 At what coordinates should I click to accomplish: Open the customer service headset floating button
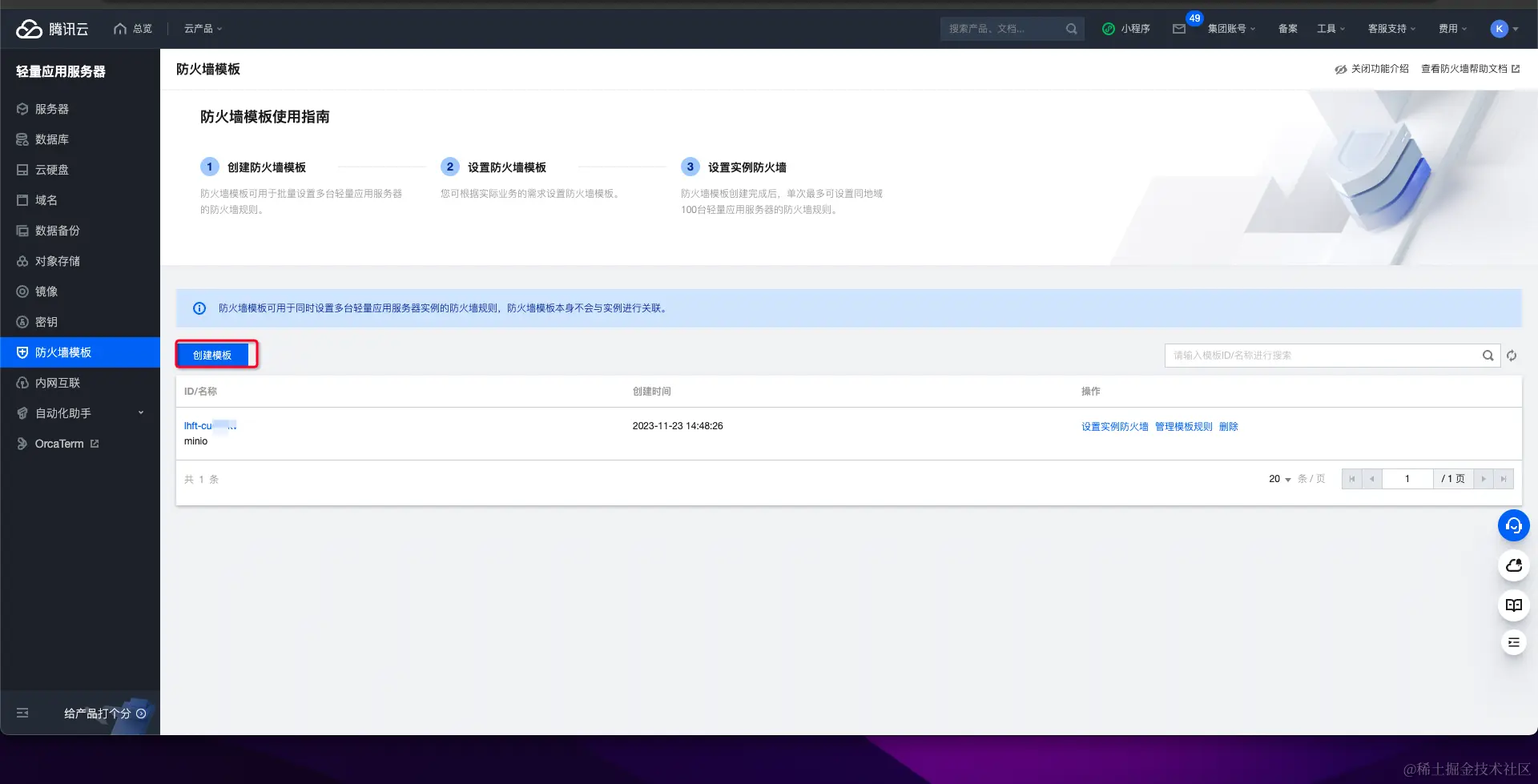1513,525
